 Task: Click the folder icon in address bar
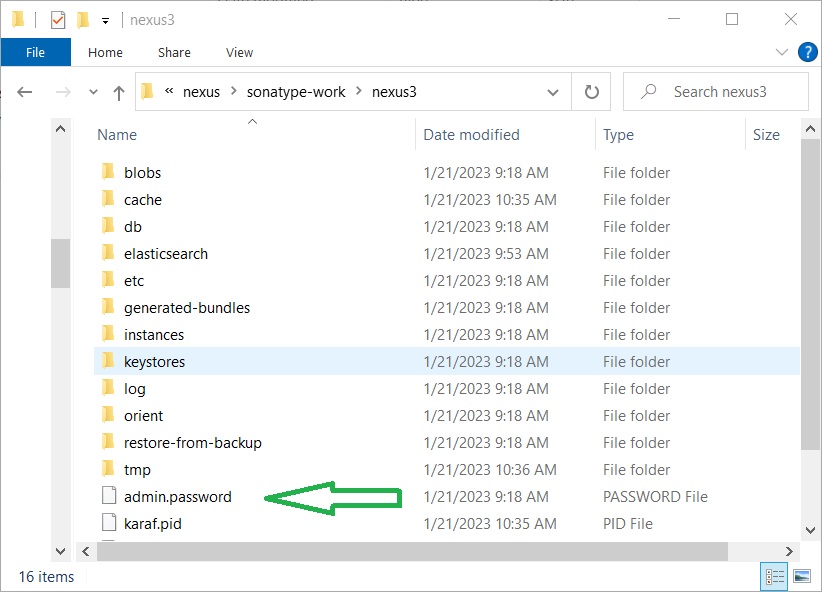147,91
